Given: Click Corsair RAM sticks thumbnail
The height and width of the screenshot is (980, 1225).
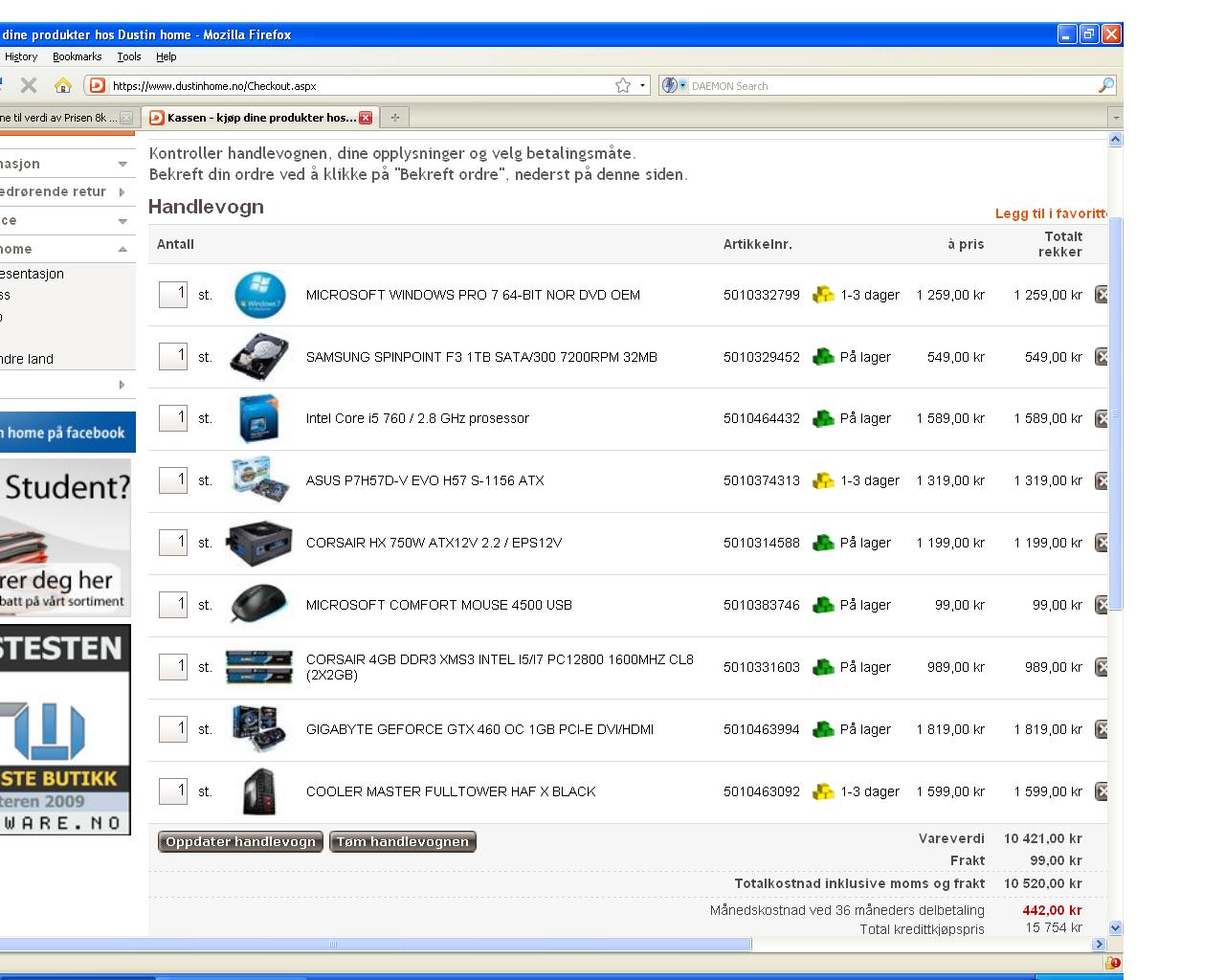Looking at the screenshot, I should point(259,667).
